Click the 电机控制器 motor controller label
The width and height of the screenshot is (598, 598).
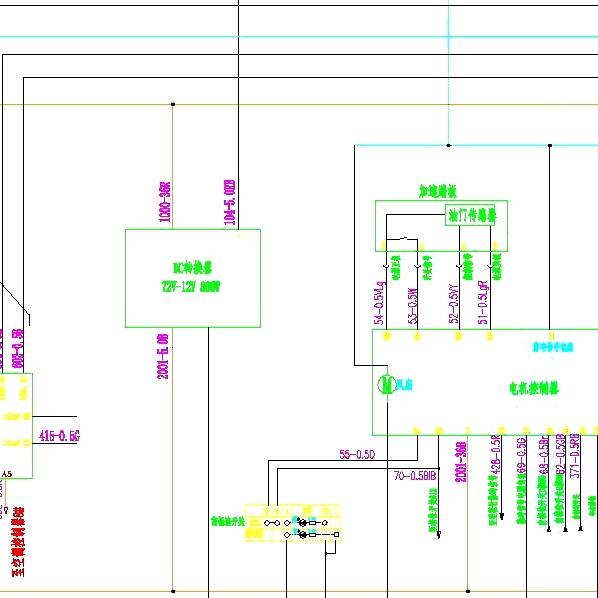click(534, 388)
